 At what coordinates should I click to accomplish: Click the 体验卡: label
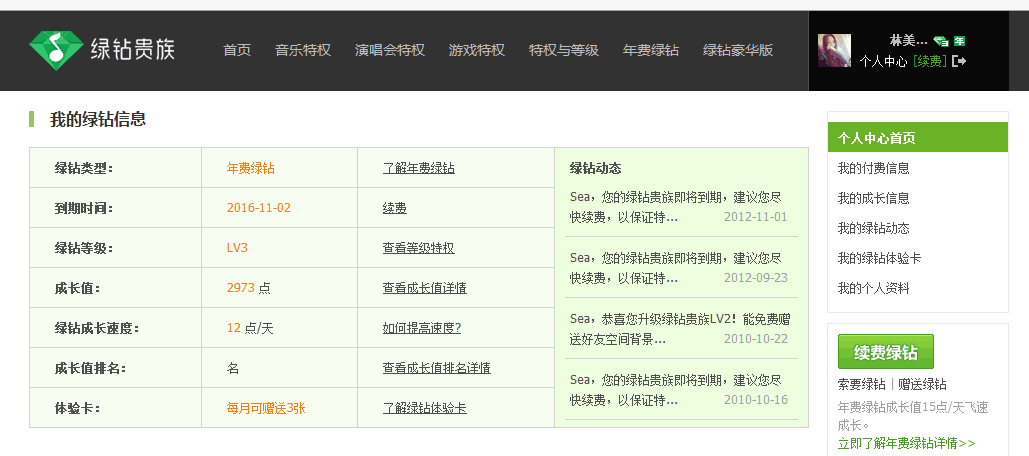click(77, 408)
